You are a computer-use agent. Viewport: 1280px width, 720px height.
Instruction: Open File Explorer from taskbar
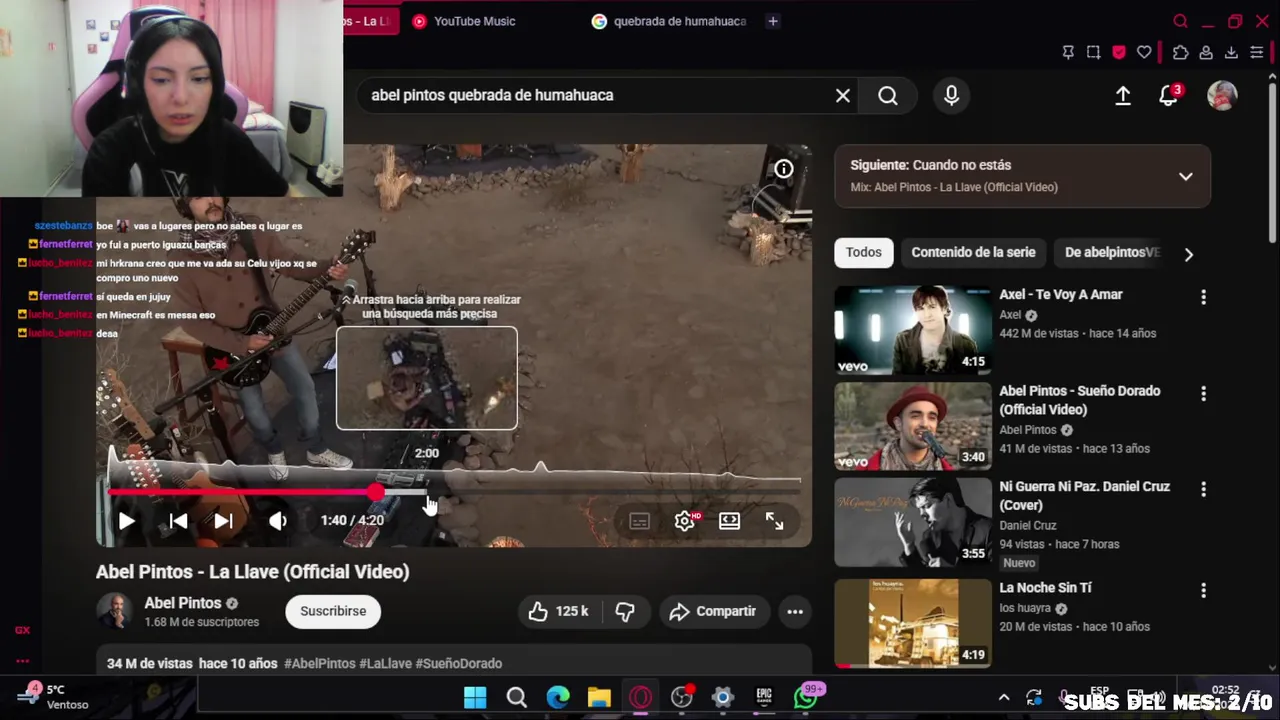tap(599, 697)
